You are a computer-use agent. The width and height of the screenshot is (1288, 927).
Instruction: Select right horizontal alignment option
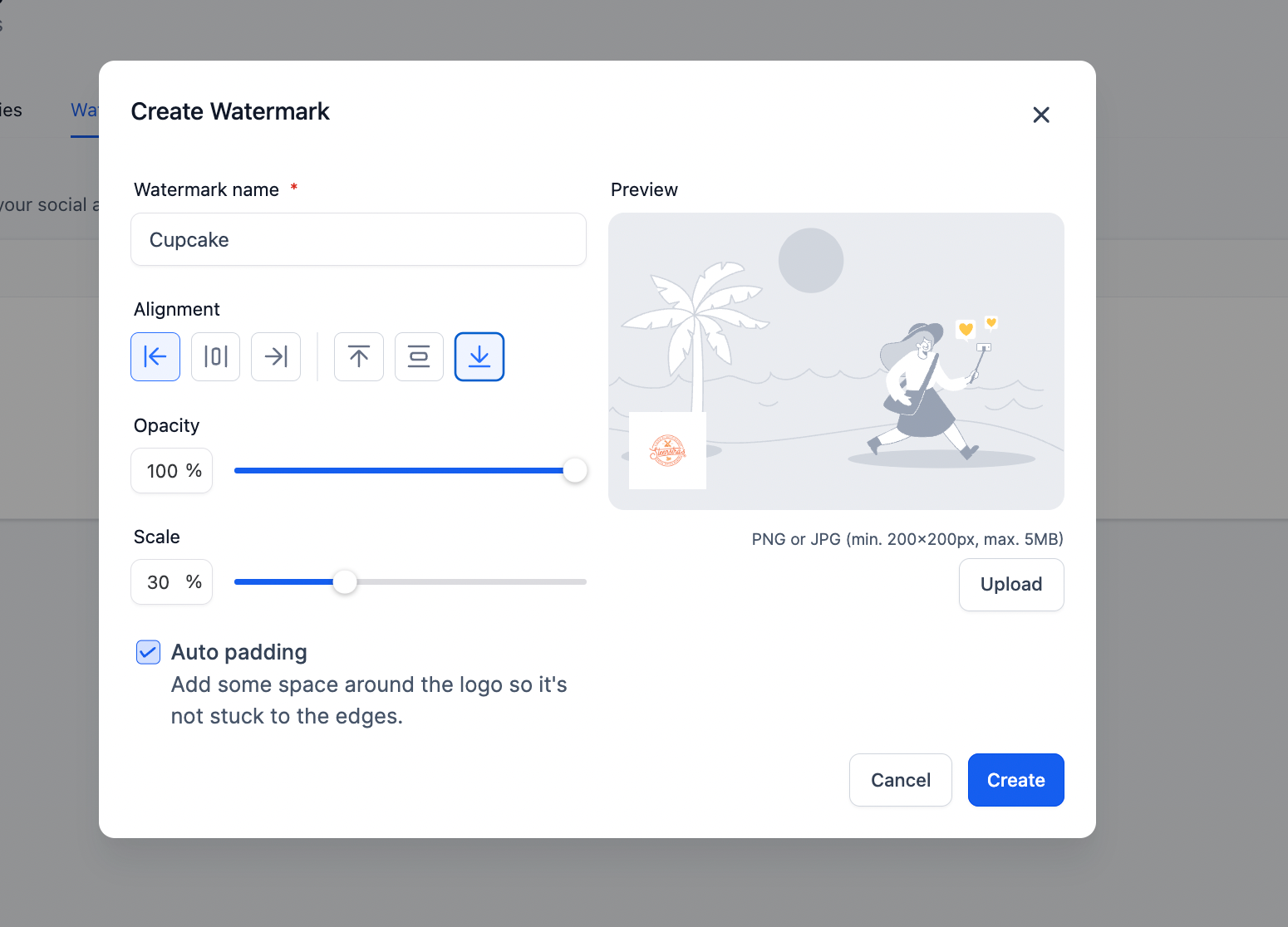[x=275, y=356]
